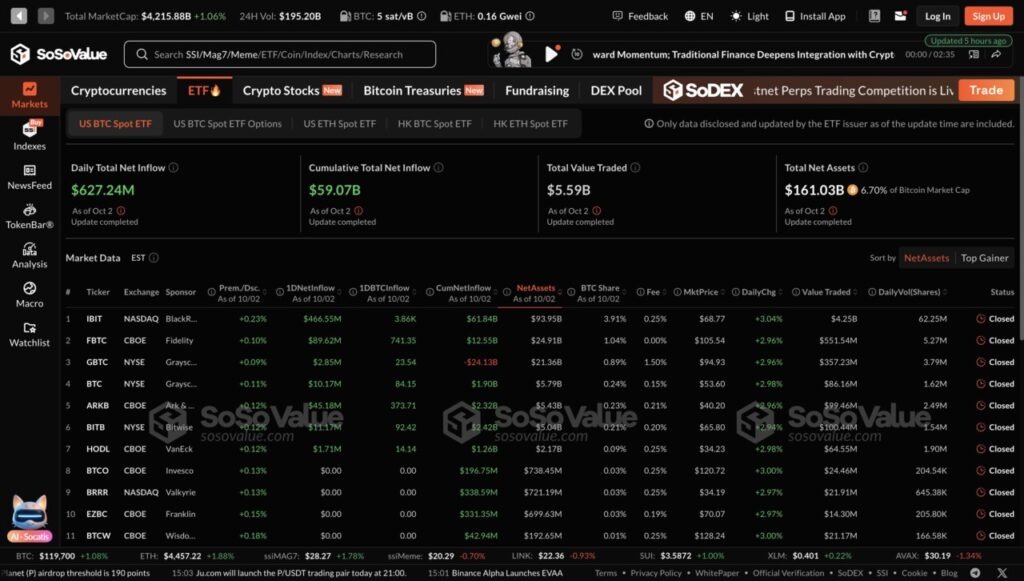The height and width of the screenshot is (581, 1024).
Task: Sort the table by NetAssets
Action: pos(926,258)
